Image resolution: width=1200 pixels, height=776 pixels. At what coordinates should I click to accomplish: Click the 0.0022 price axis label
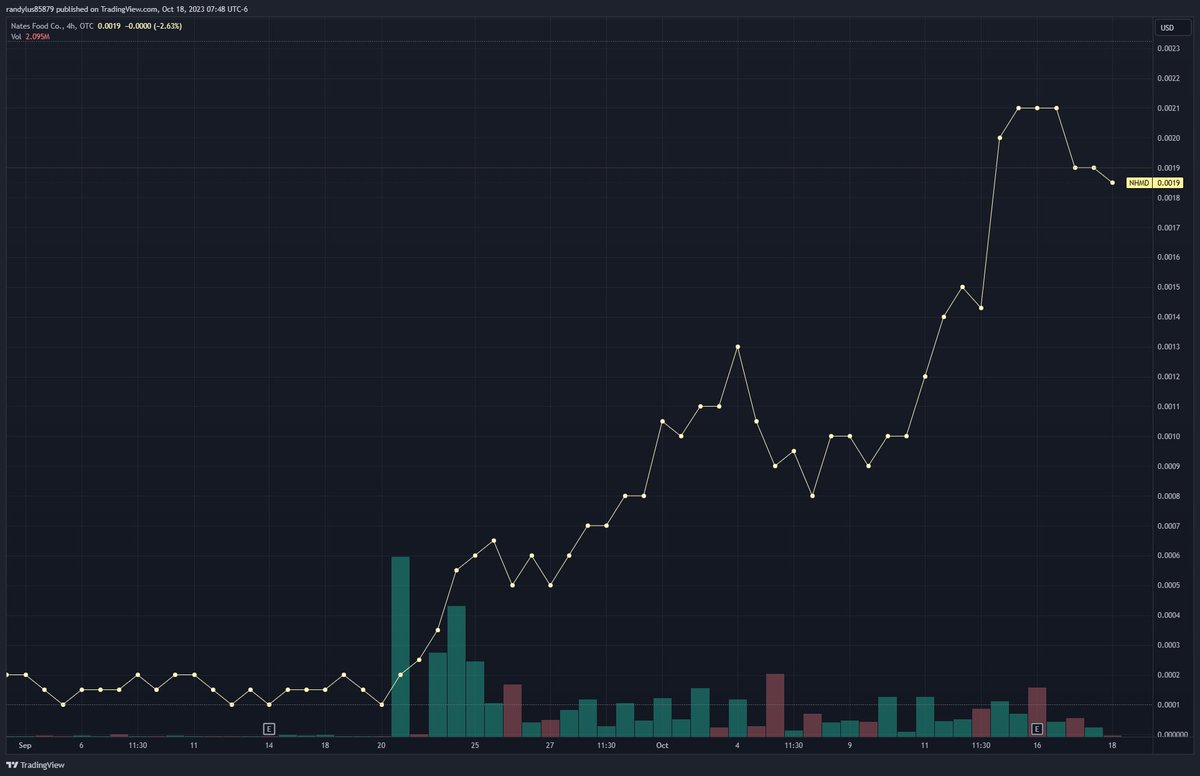click(x=1168, y=78)
